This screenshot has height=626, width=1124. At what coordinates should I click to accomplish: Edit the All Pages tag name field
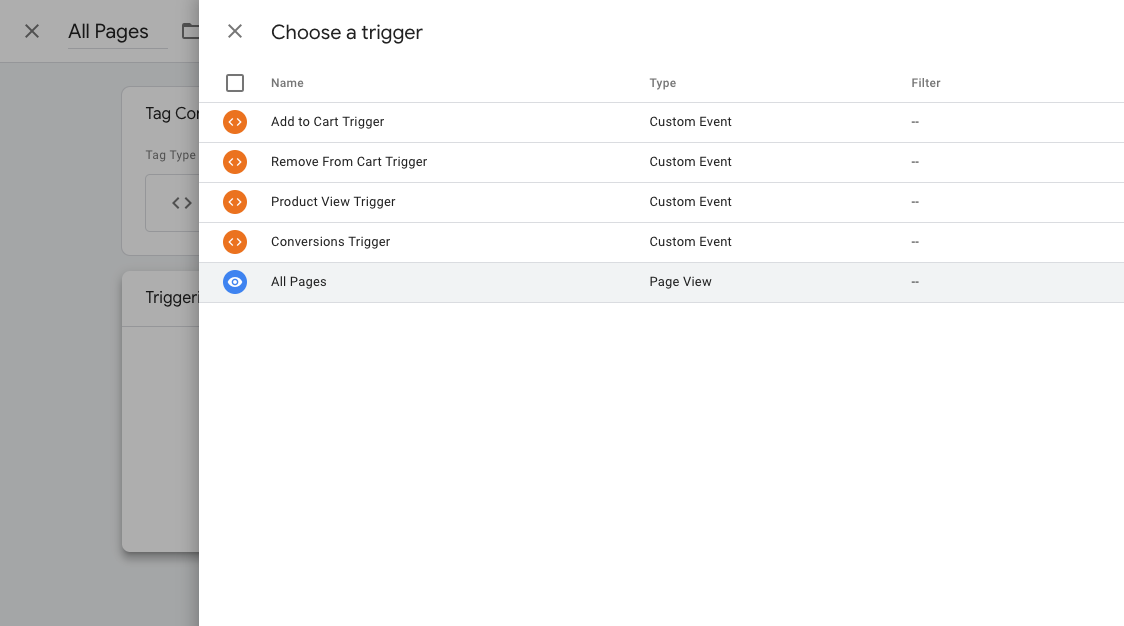pos(118,32)
